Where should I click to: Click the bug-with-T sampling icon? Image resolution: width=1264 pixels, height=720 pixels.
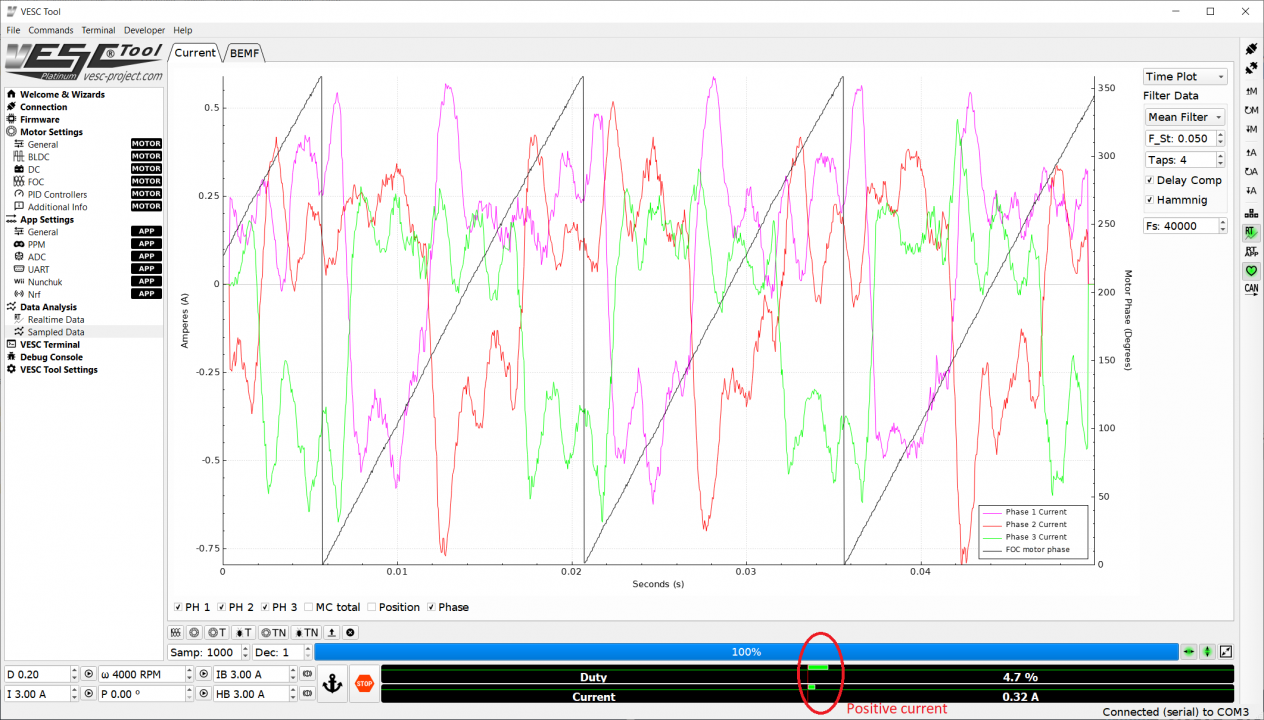243,632
